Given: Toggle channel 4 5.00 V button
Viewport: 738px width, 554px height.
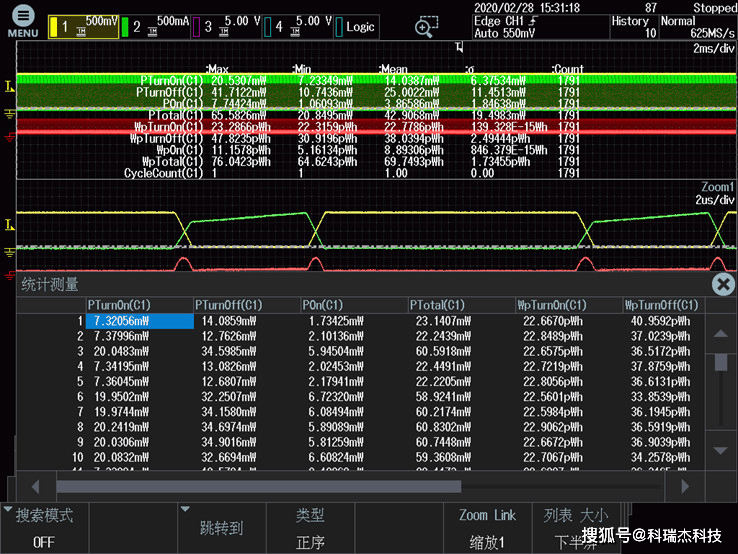Looking at the screenshot, I should pos(298,26).
